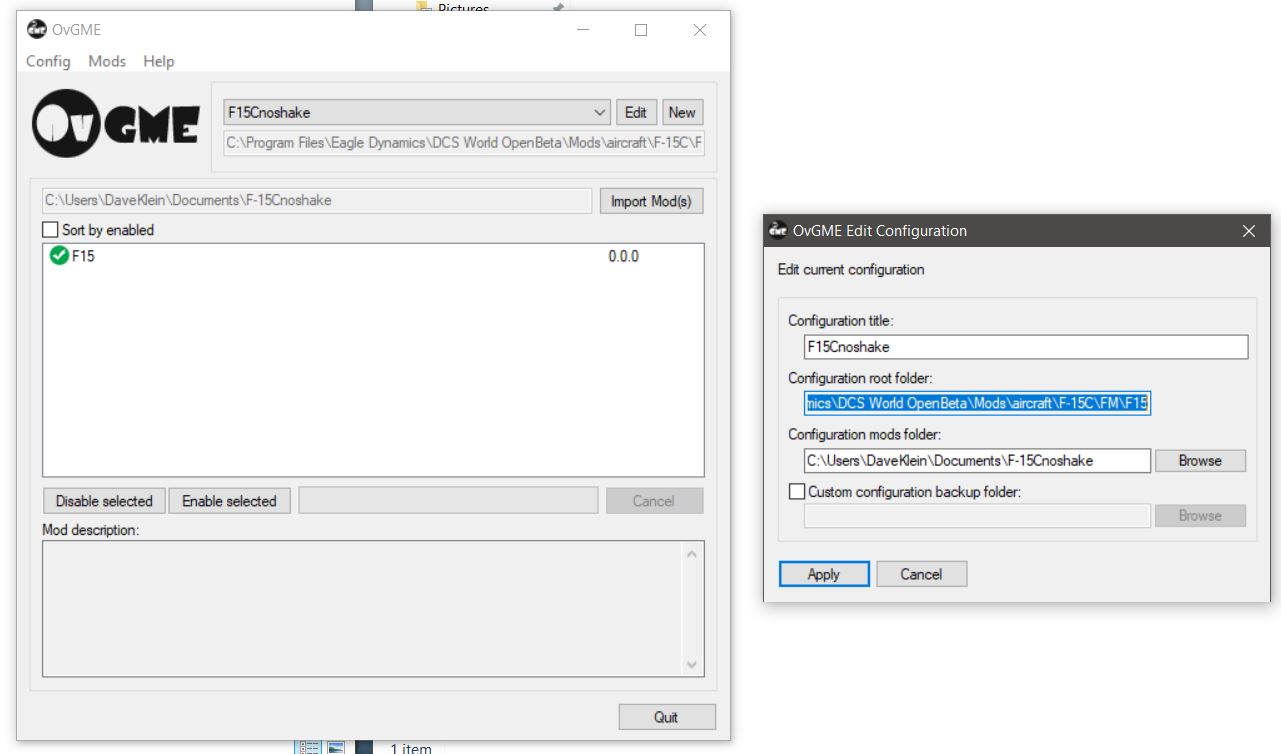Click the Edit Configuration dialog title icon

tap(778, 230)
